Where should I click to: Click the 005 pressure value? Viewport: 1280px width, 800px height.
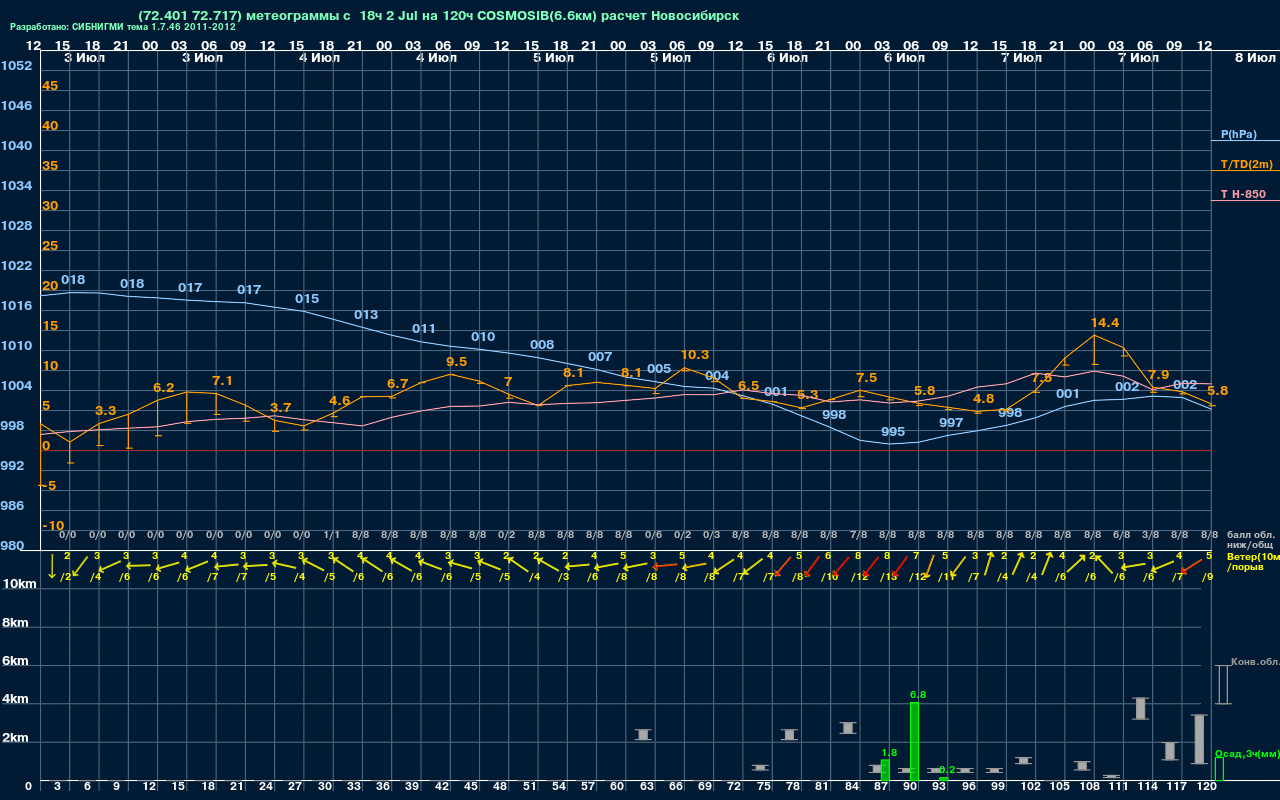(x=659, y=369)
